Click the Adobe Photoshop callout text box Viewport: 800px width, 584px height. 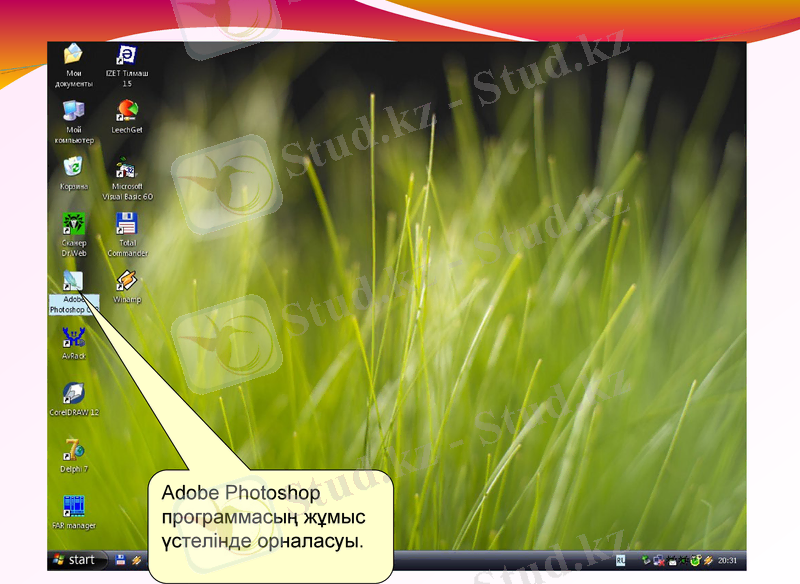coord(270,518)
